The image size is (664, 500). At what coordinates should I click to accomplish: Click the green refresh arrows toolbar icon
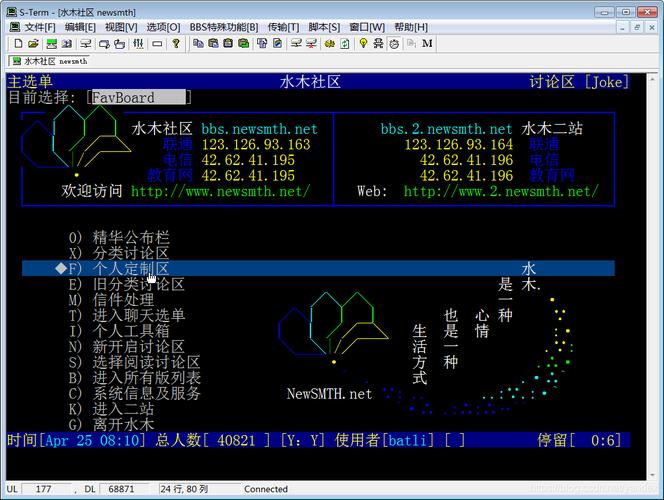[x=345, y=43]
